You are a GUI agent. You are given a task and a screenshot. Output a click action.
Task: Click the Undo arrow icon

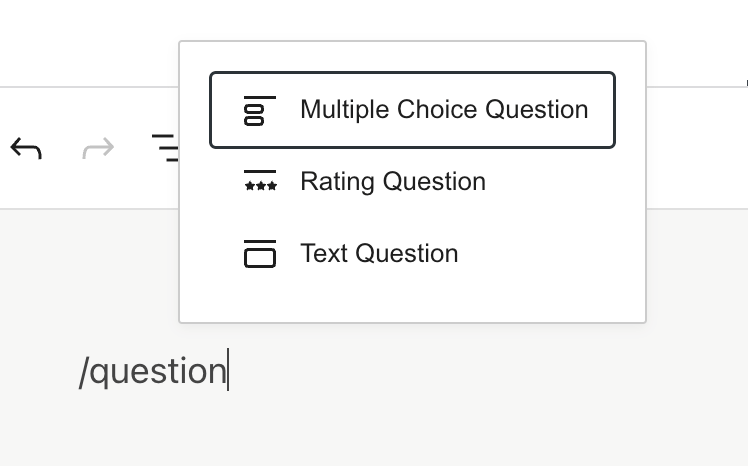point(26,149)
